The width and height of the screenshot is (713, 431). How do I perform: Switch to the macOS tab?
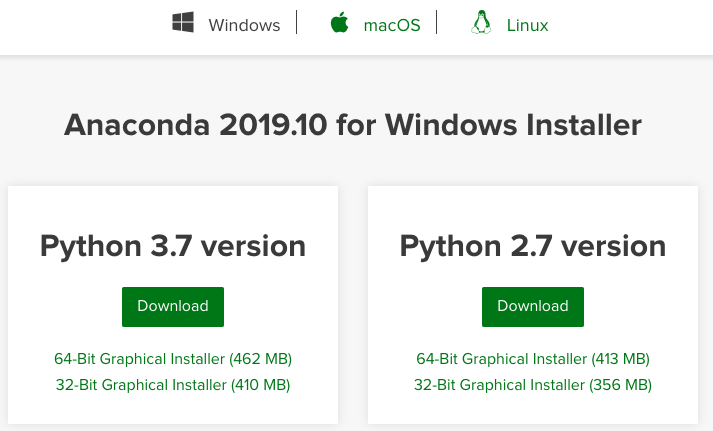coord(392,25)
